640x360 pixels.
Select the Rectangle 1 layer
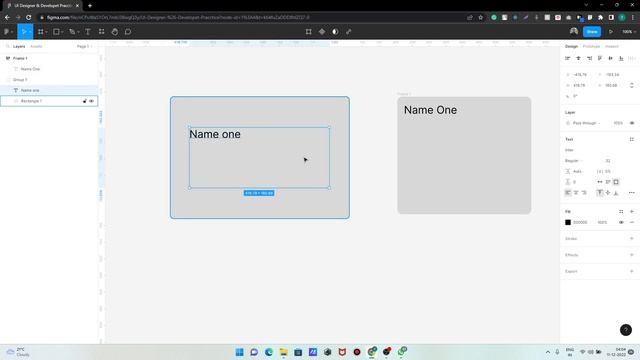49,101
